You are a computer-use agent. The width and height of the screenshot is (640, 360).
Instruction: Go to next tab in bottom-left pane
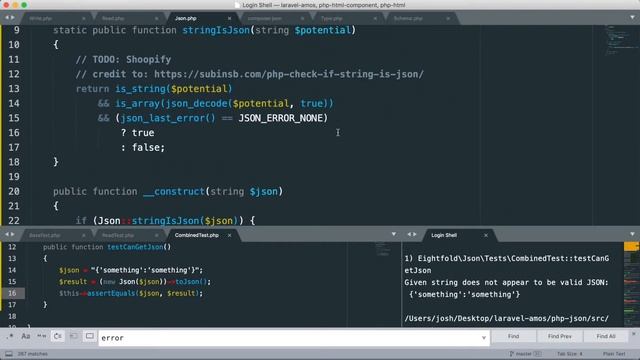(13, 234)
